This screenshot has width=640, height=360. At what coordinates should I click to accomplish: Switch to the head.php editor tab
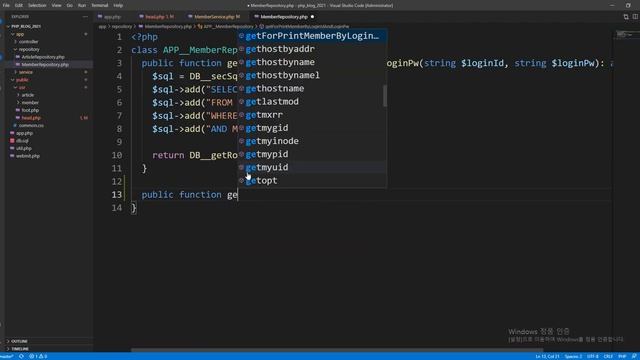point(157,17)
